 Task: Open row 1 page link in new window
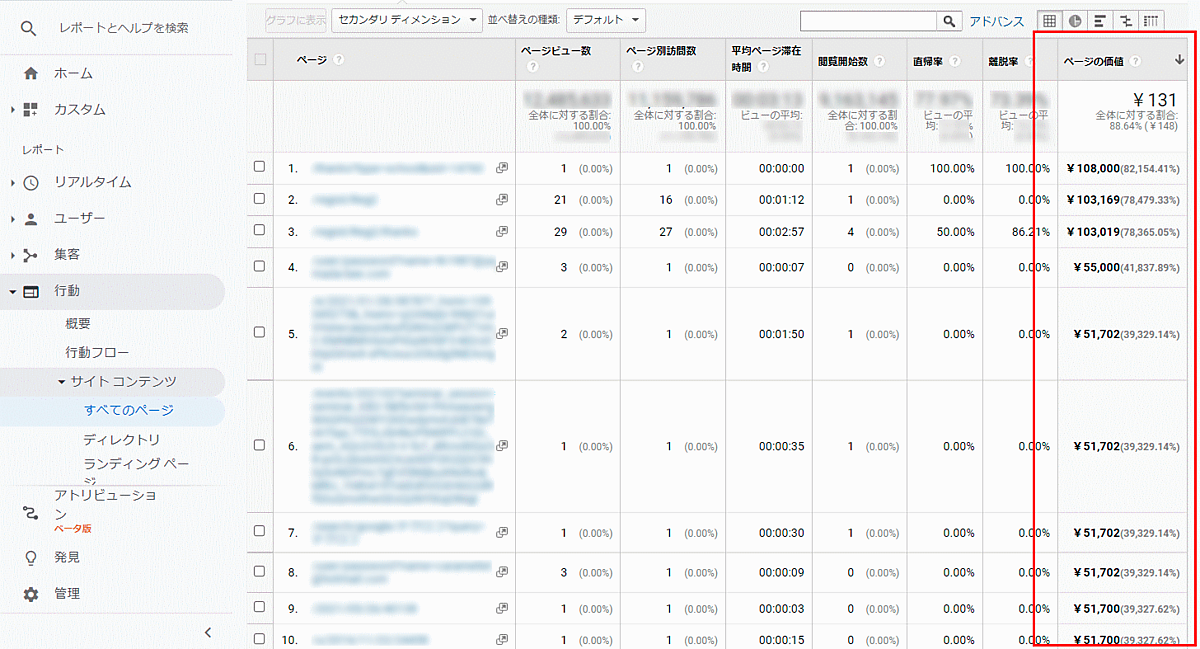pyautogui.click(x=502, y=168)
